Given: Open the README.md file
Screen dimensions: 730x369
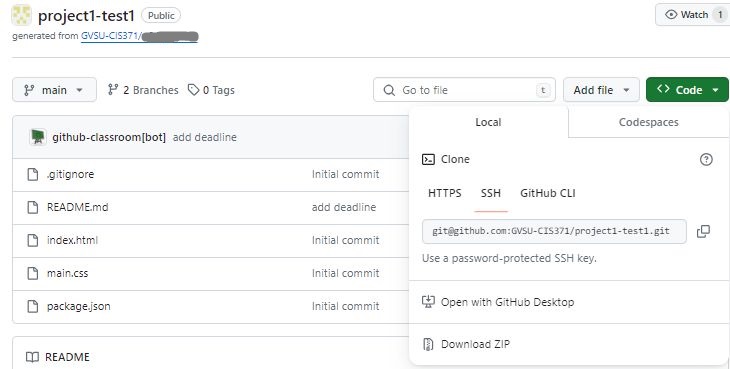Looking at the screenshot, I should click(x=77, y=208).
